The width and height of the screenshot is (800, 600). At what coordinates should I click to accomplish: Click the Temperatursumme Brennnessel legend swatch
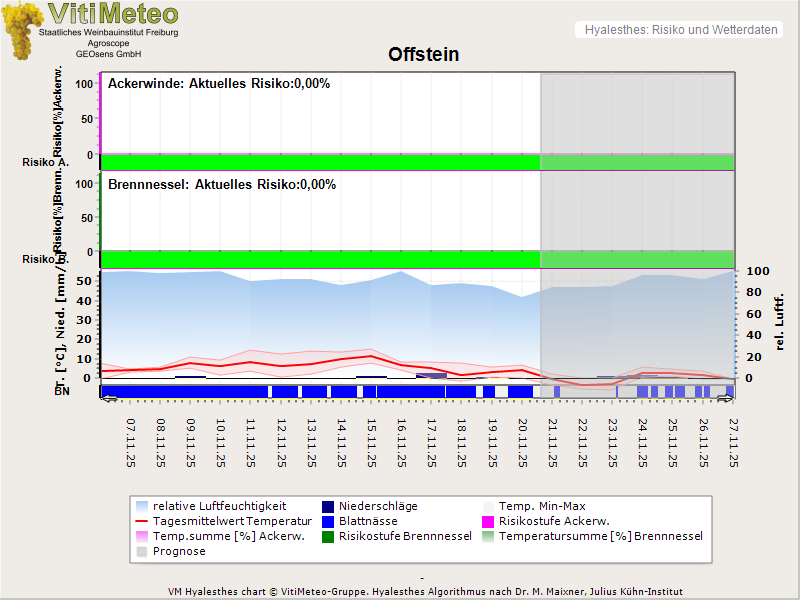pos(489,536)
